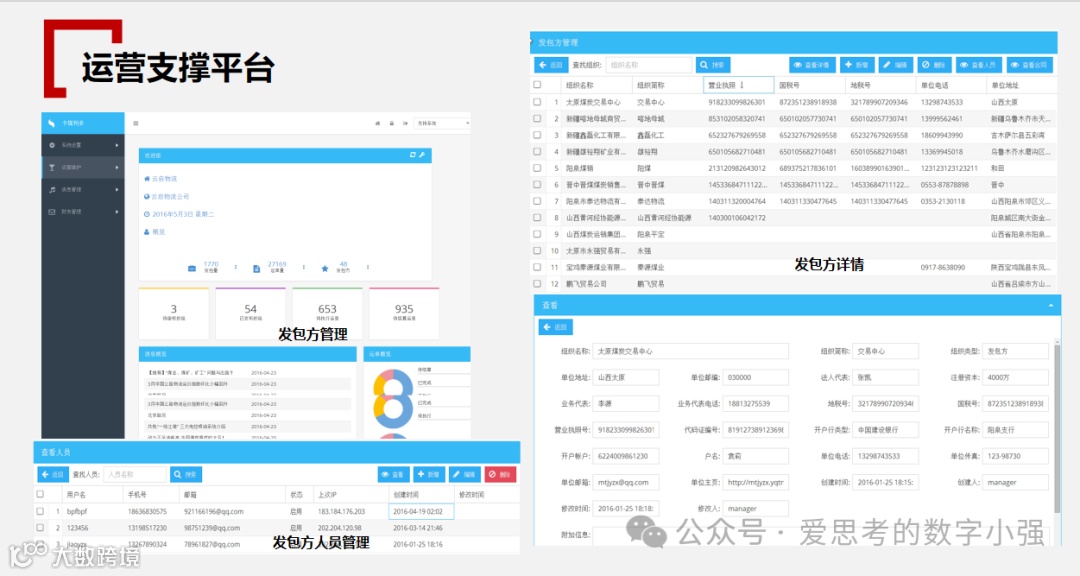Click the wrench icon on the 欢迎您 panel
Image resolution: width=1080 pixels, height=576 pixels.
pyautogui.click(x=422, y=155)
